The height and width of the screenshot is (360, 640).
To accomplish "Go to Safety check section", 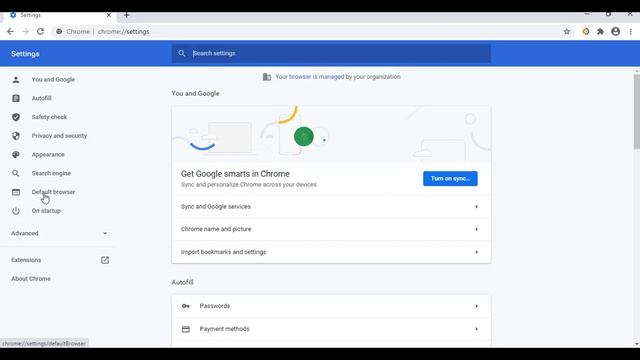I will [49, 117].
